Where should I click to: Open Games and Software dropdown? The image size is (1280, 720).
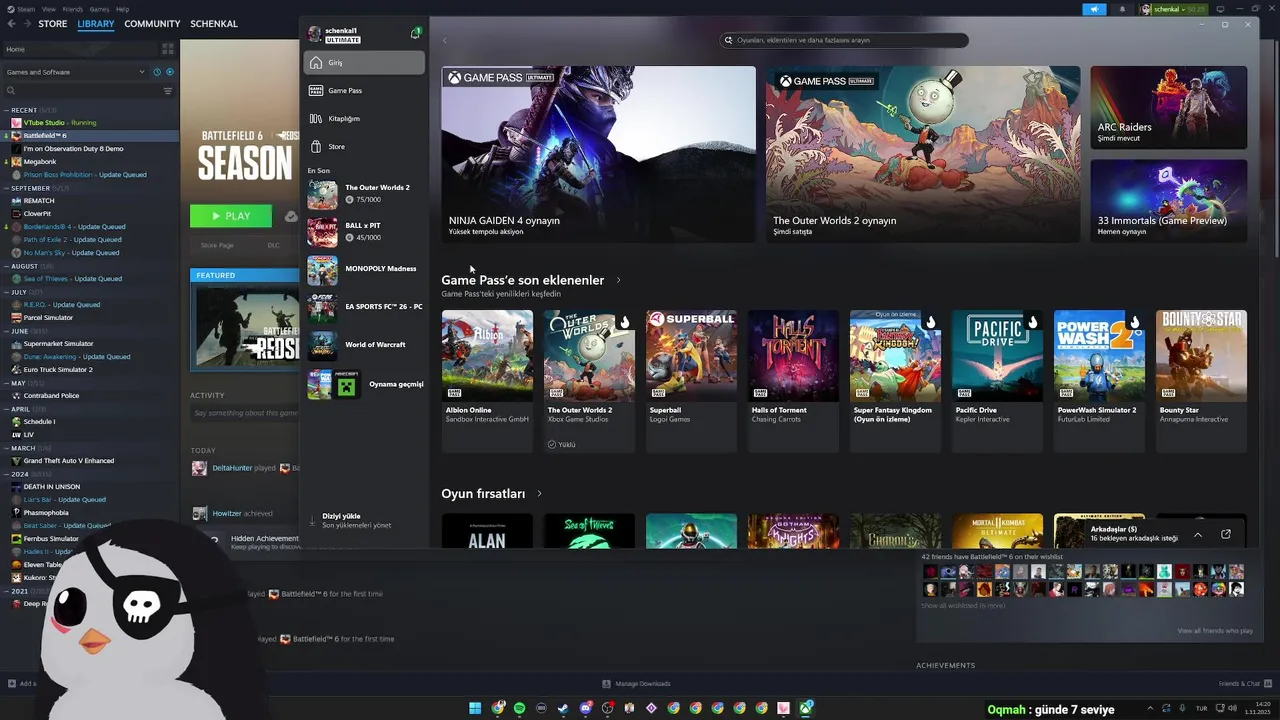click(x=76, y=72)
